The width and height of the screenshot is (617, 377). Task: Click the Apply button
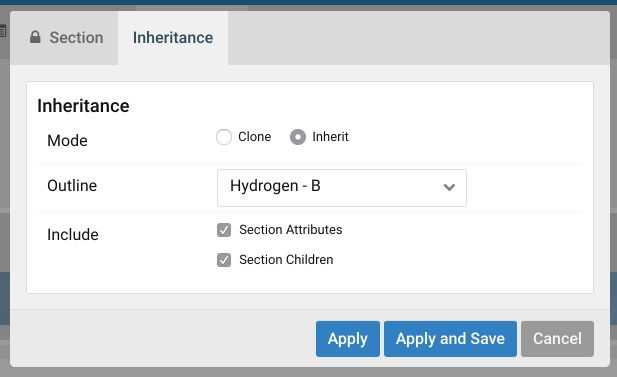point(348,339)
